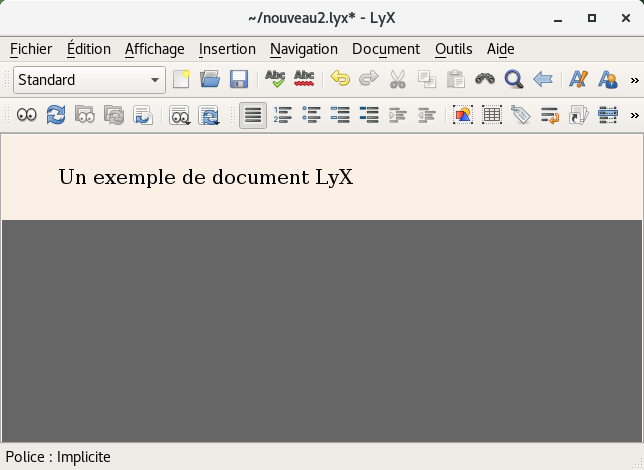Click status bar 'Police : Implicite'
The height and width of the screenshot is (470, 644).
coord(58,457)
